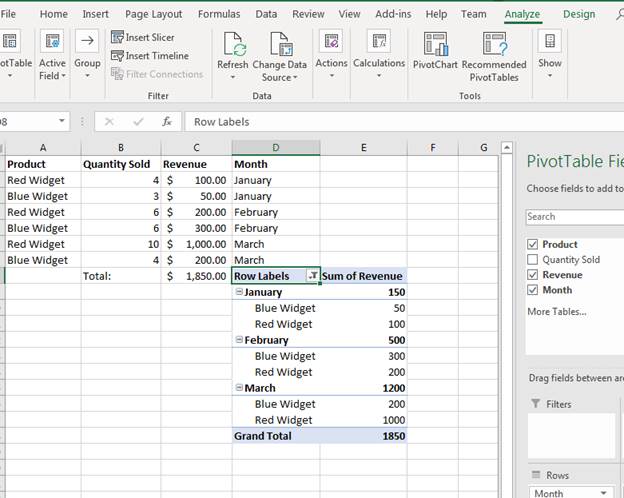Expand Change Data Source dropdown arrow
The height and width of the screenshot is (498, 624).
click(295, 77)
